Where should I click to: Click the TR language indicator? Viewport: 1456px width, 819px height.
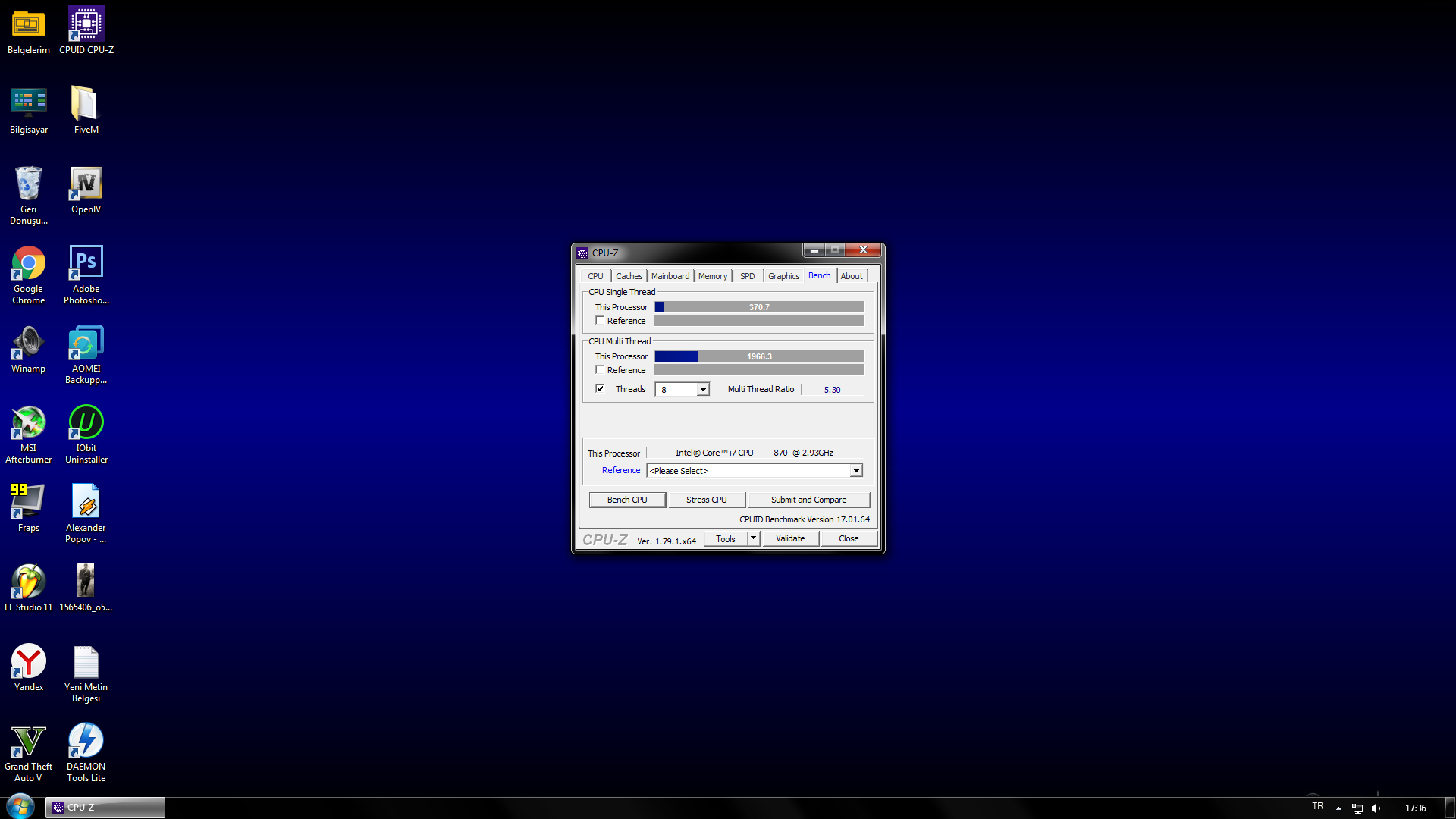(1318, 807)
